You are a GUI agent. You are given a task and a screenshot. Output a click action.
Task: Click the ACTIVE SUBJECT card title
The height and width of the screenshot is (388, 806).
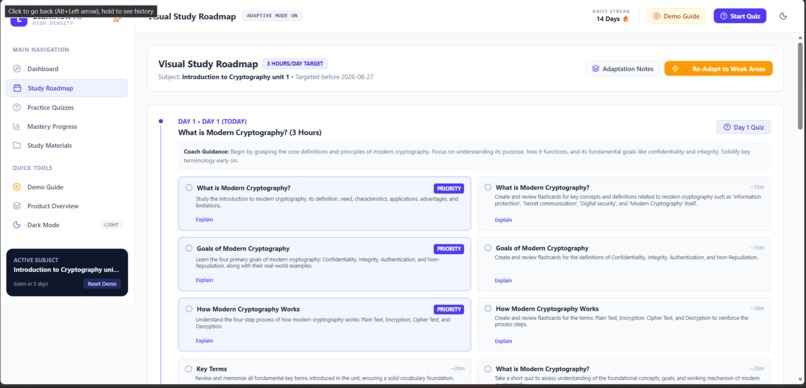(x=67, y=269)
